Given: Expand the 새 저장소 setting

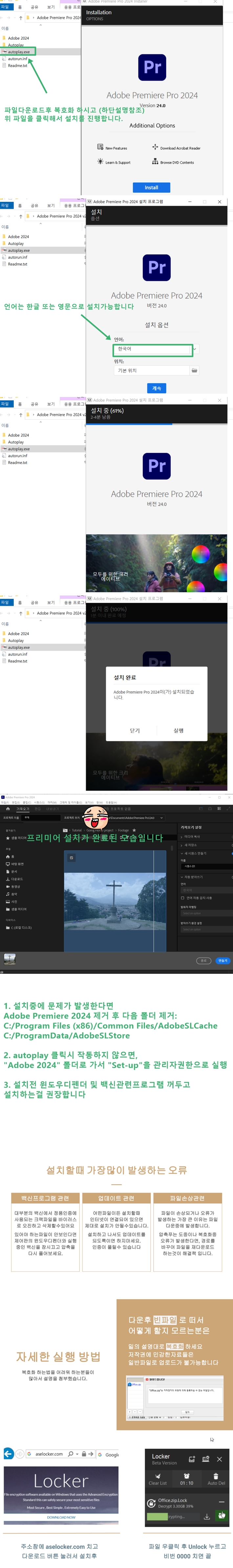Looking at the screenshot, I should [182, 845].
